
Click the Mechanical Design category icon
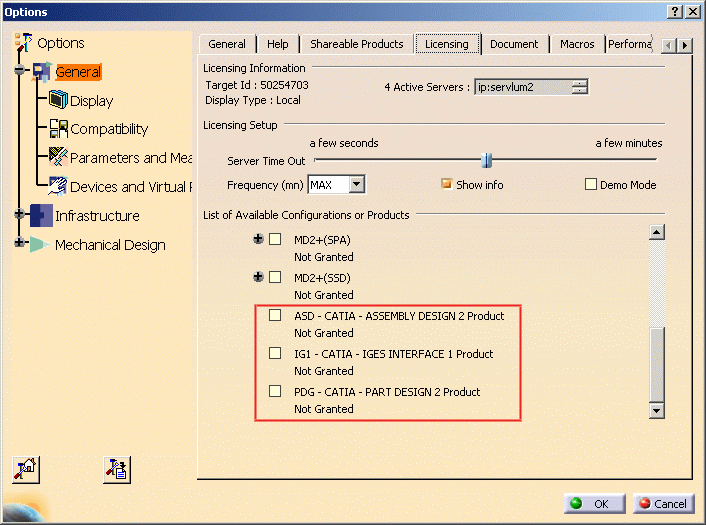point(41,244)
